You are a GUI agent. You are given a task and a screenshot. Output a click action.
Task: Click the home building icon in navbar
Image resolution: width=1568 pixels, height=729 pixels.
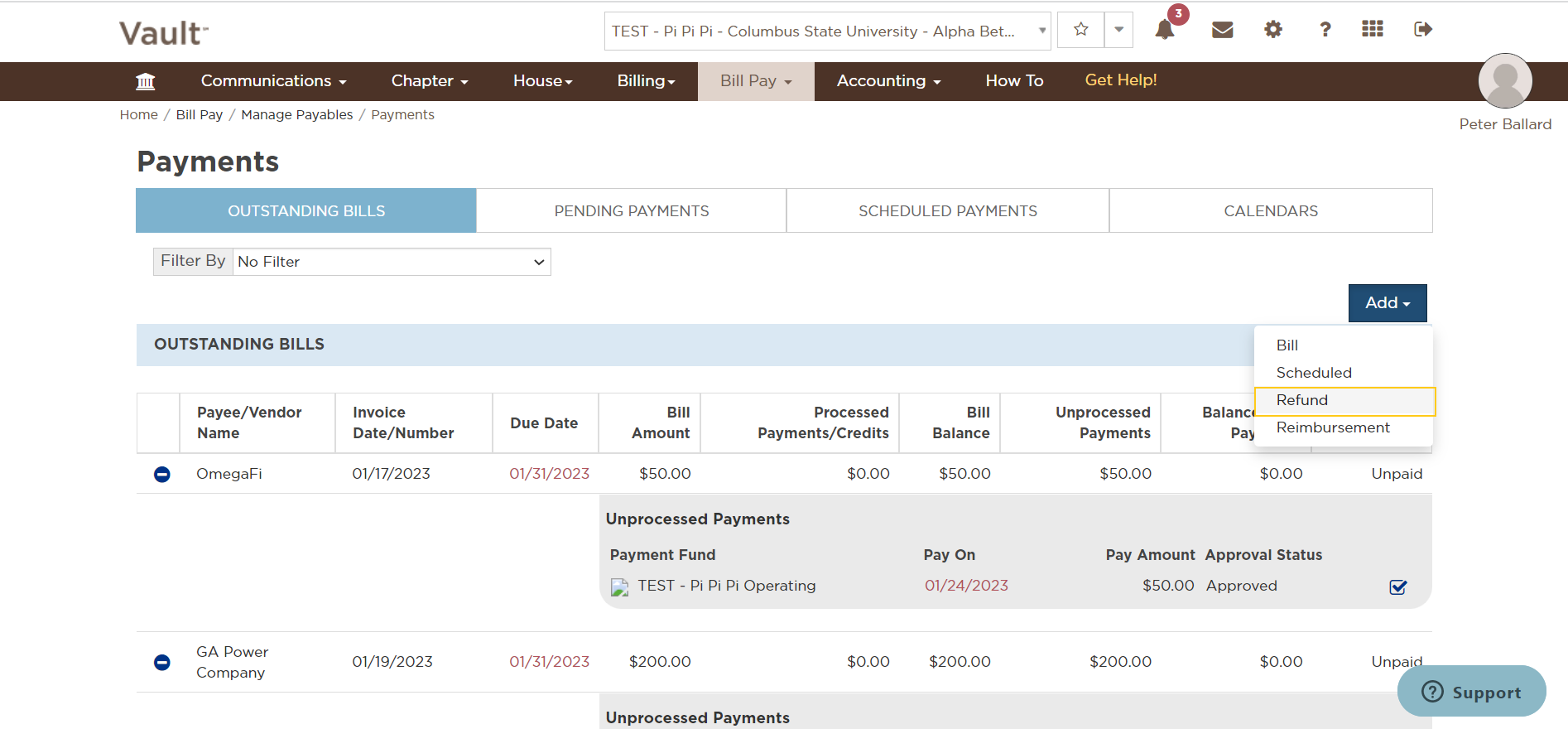146,81
